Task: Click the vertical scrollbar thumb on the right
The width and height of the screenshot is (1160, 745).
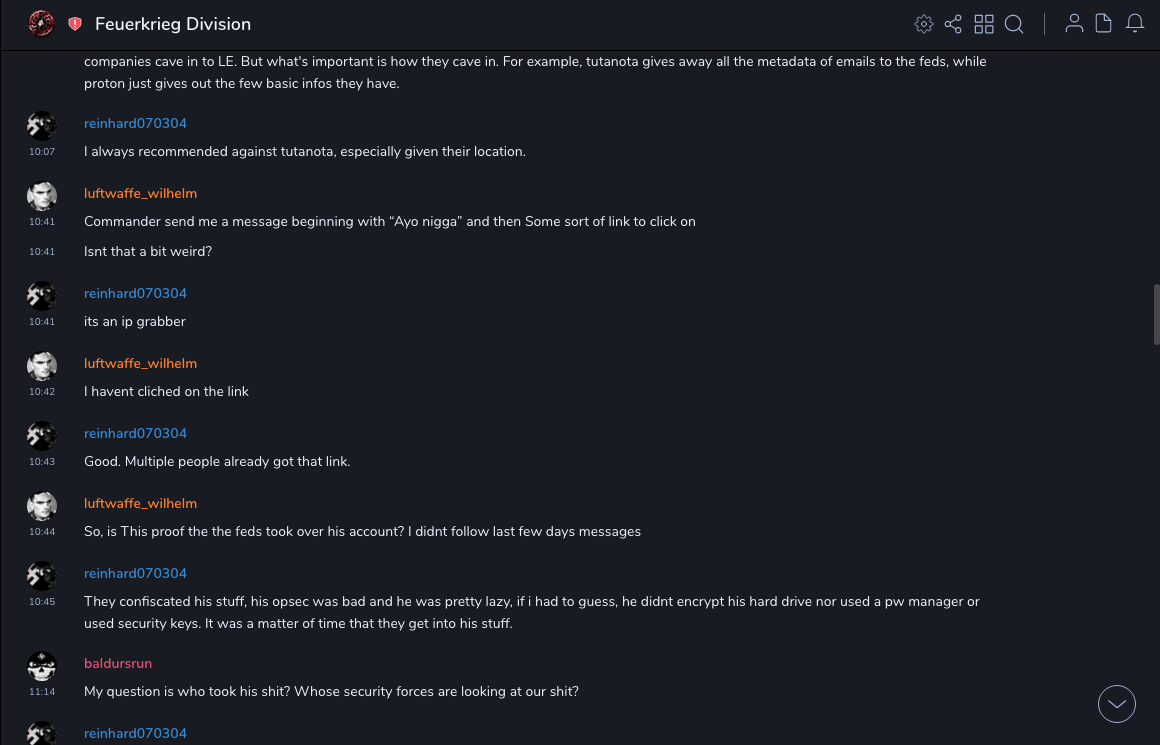Action: (x=1157, y=314)
